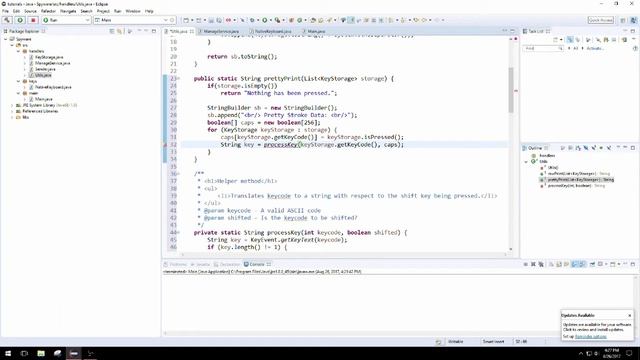Close the Updates Available popup

click(x=629, y=316)
